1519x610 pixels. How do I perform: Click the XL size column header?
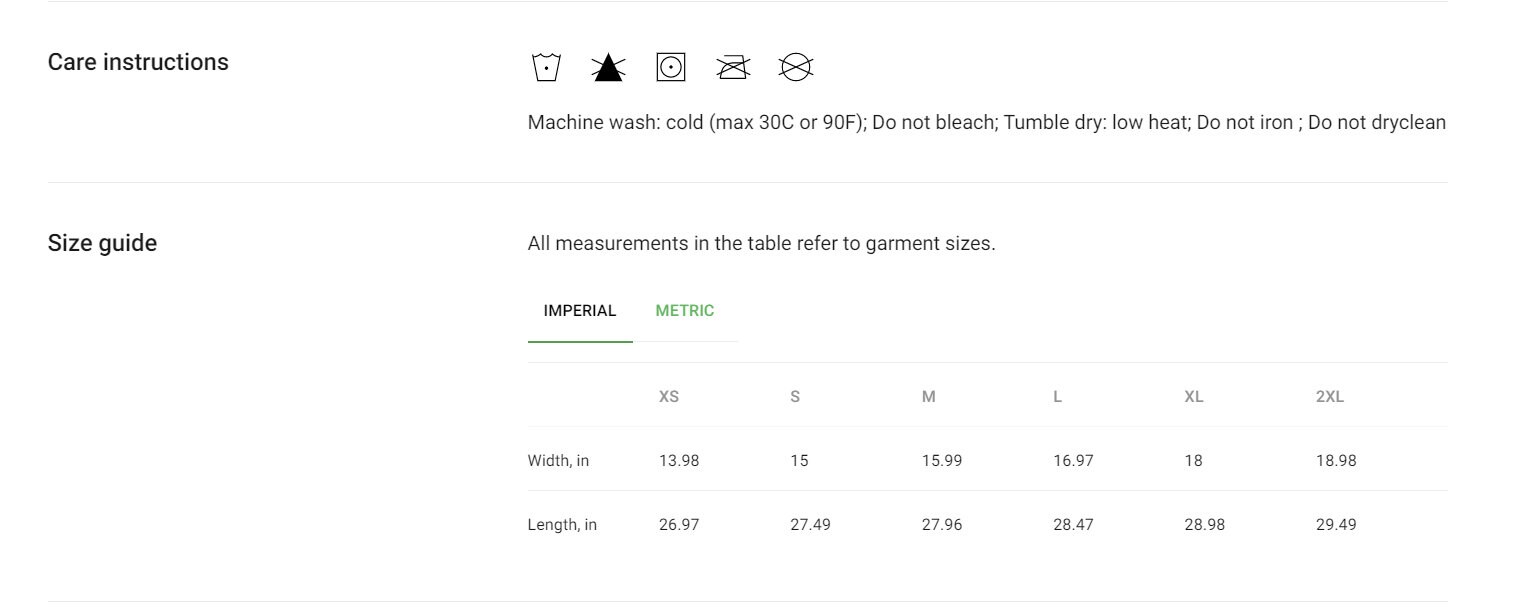point(1194,397)
